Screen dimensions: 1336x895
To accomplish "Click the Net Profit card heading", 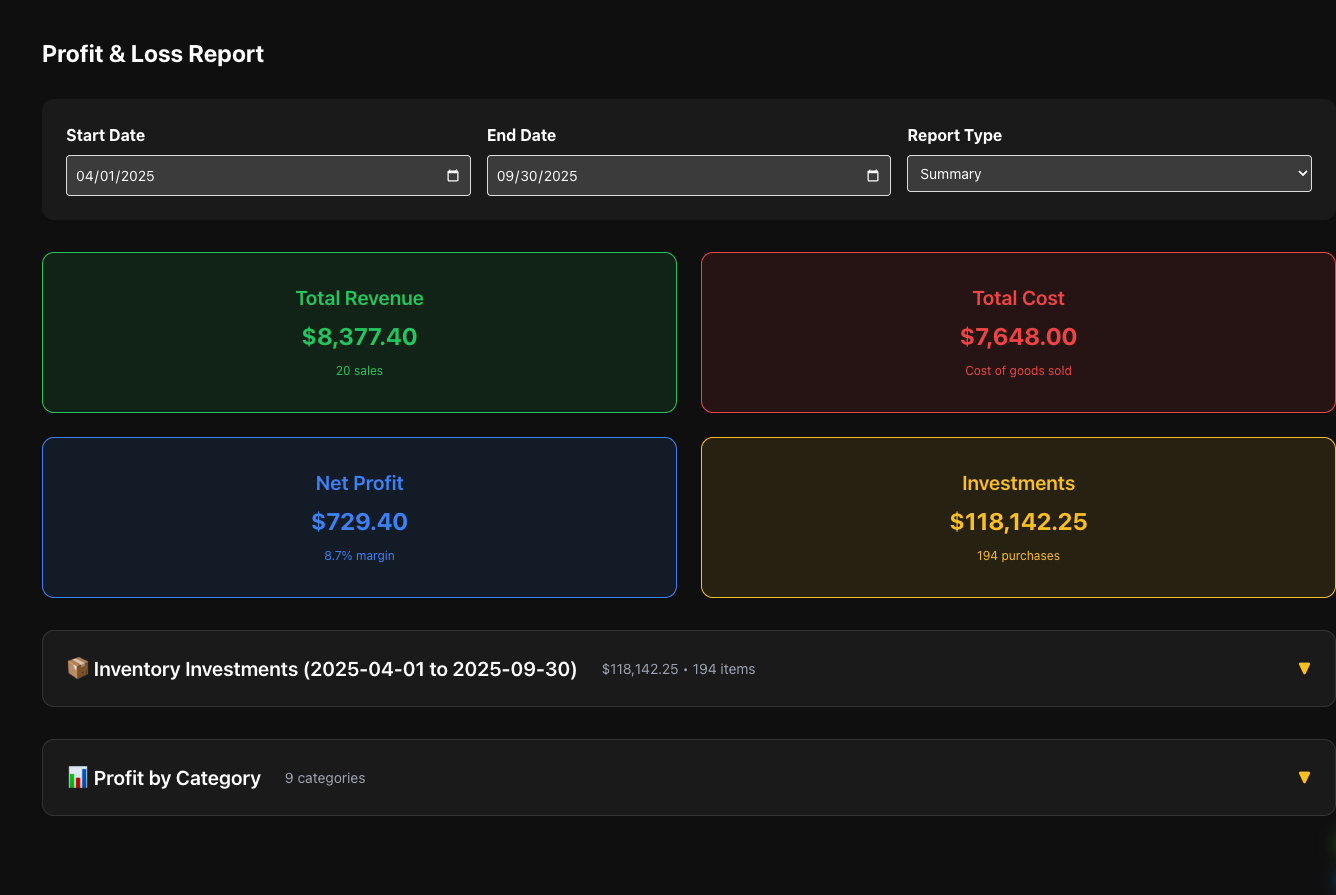I will [x=359, y=483].
